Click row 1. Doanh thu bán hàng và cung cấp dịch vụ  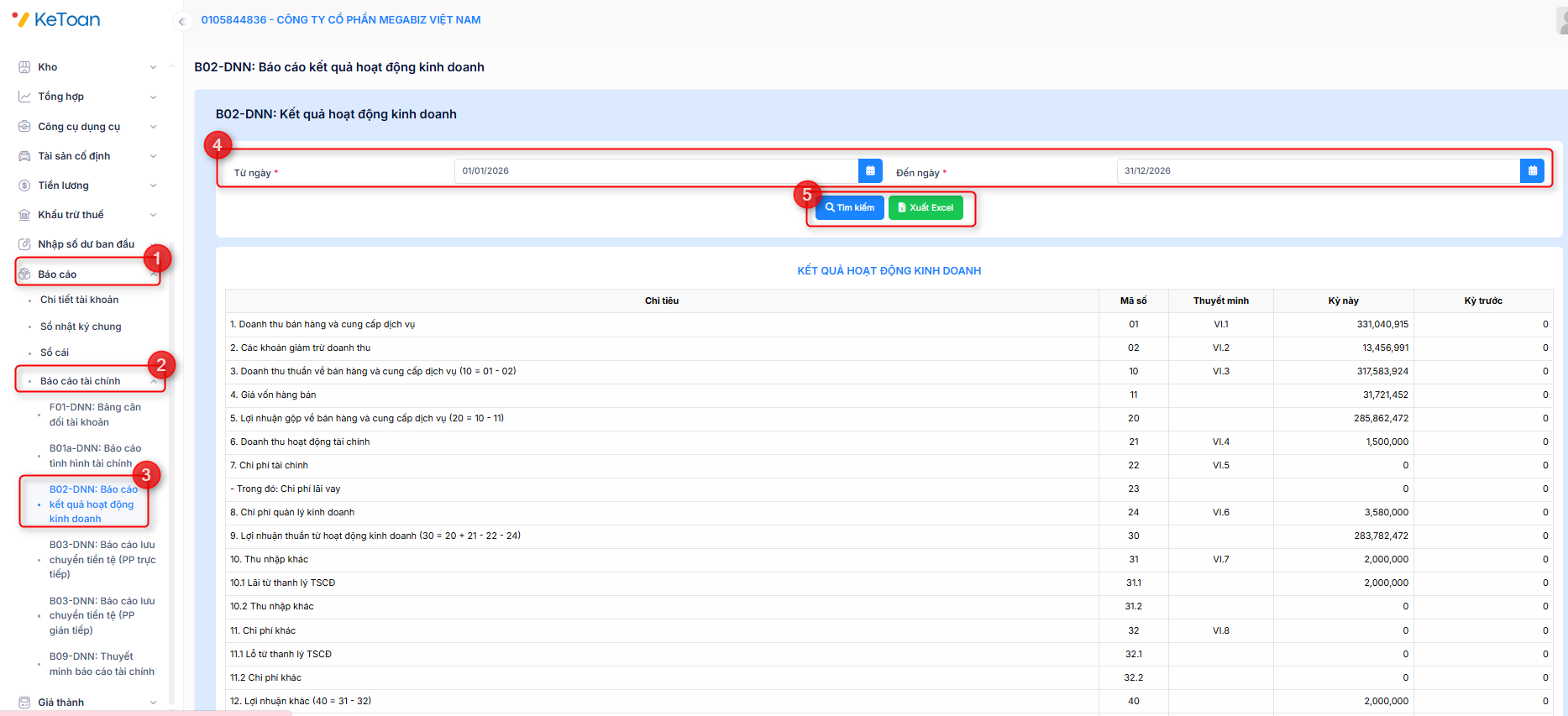[889, 324]
